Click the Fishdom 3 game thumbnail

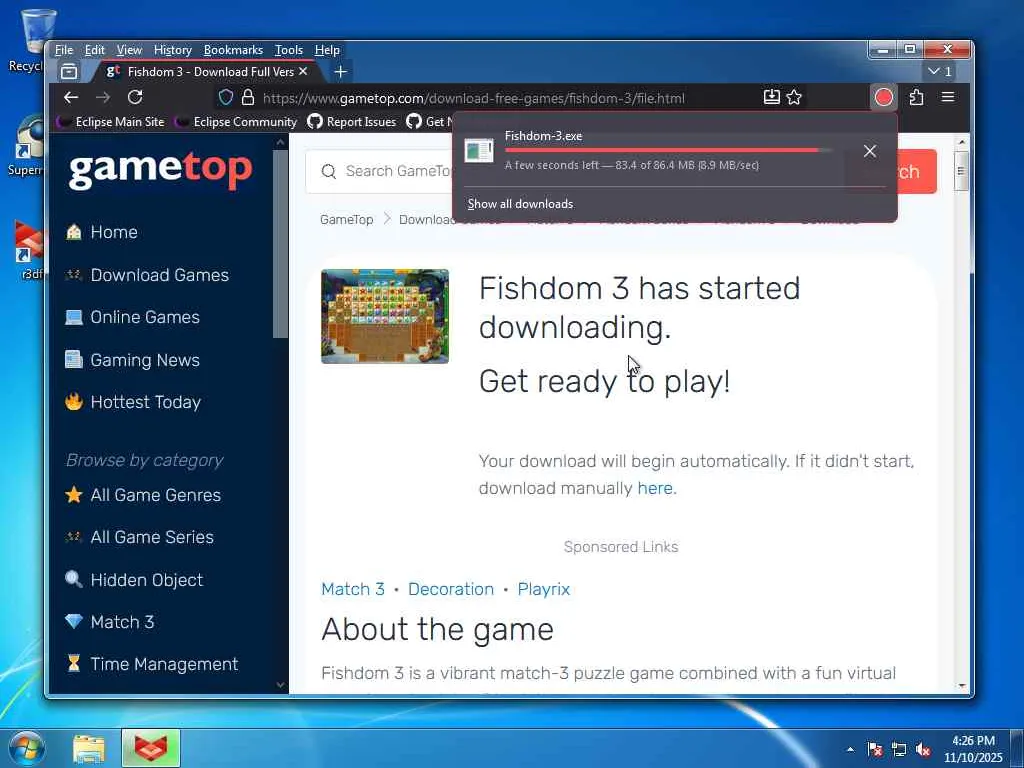coord(385,316)
